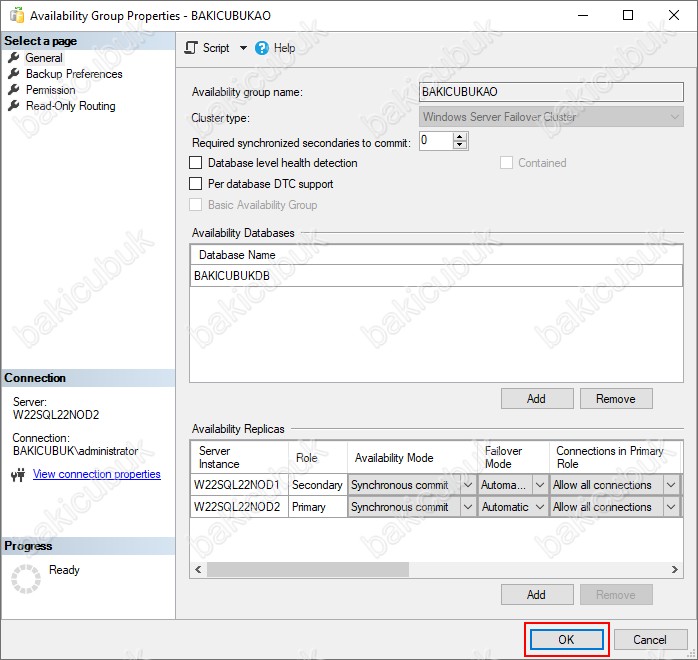Open Failover Mode dropdown for W22SQL22NOD2
Screen dimensions: 698x660
(x=540, y=507)
